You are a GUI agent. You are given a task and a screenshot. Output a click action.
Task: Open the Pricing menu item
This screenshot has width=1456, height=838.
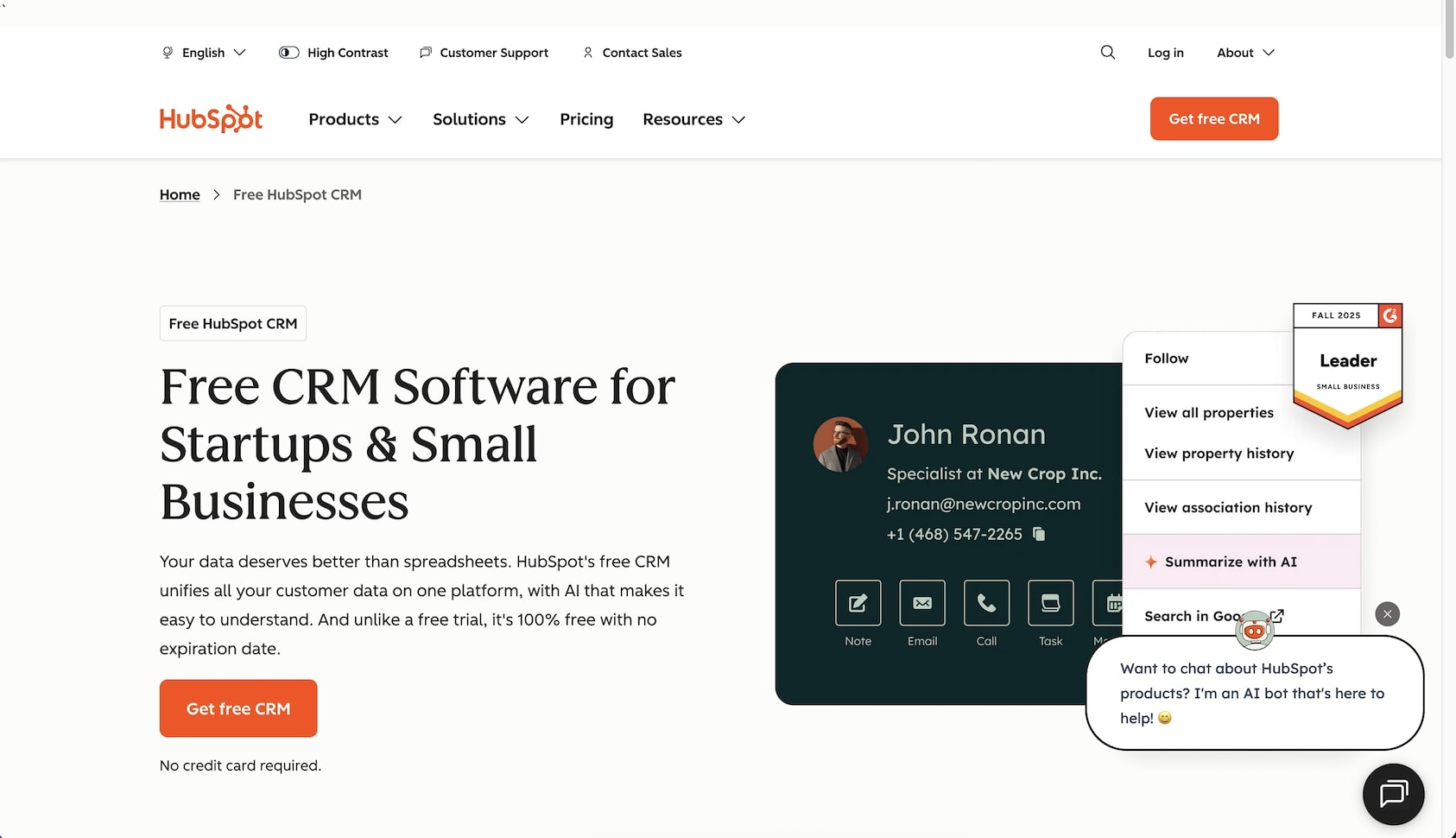click(x=586, y=119)
